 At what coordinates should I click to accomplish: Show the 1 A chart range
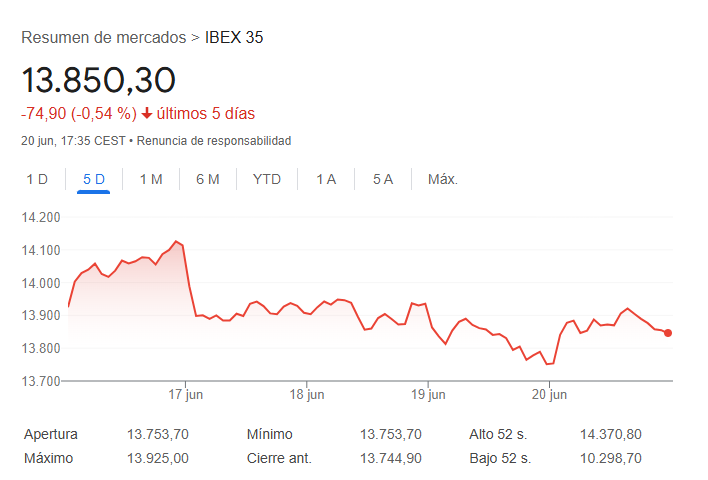coord(326,179)
